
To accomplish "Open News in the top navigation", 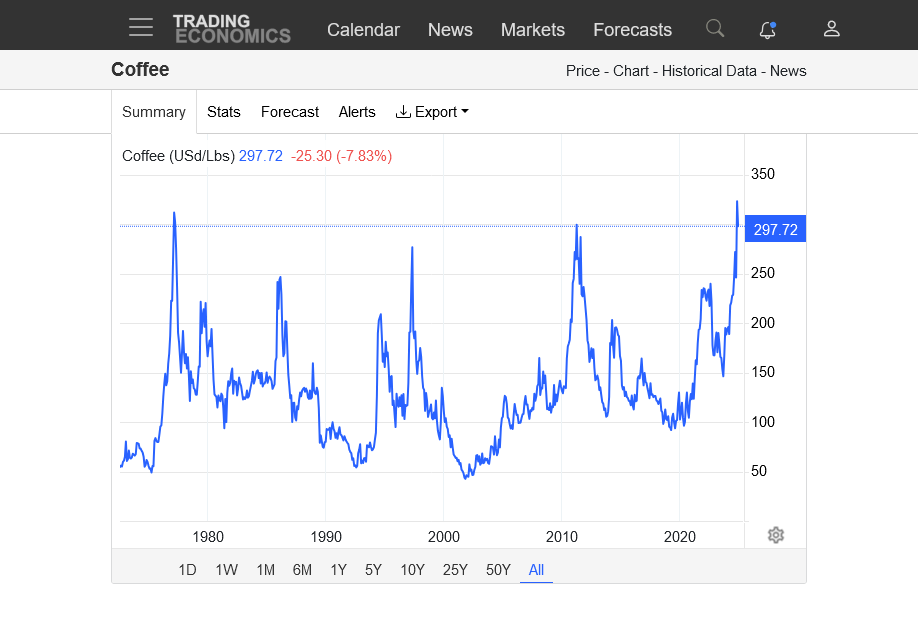I will pos(450,30).
